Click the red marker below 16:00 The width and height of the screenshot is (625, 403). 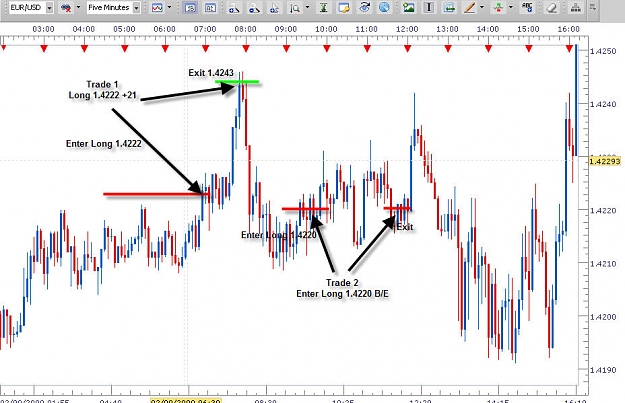[569, 48]
